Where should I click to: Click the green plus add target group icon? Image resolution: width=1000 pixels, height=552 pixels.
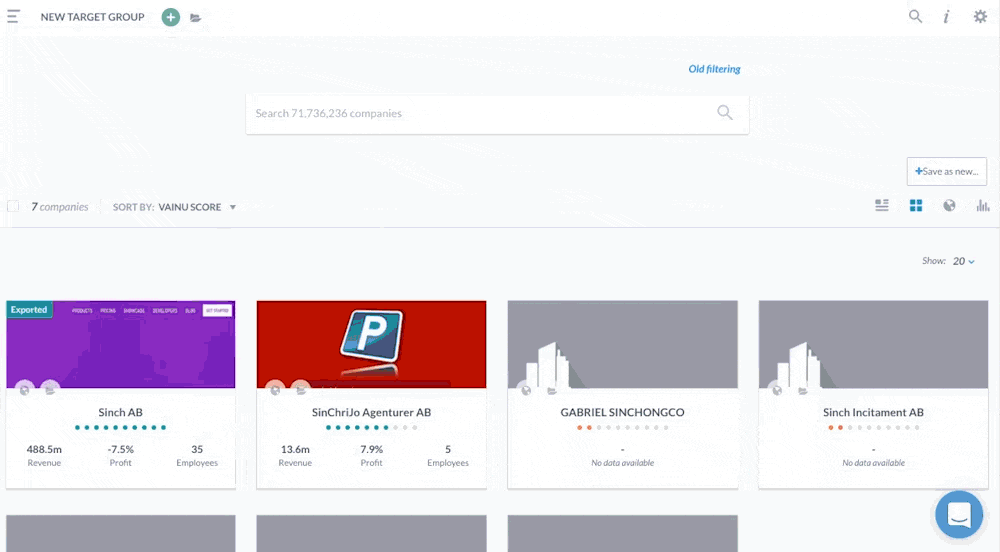coord(171,17)
